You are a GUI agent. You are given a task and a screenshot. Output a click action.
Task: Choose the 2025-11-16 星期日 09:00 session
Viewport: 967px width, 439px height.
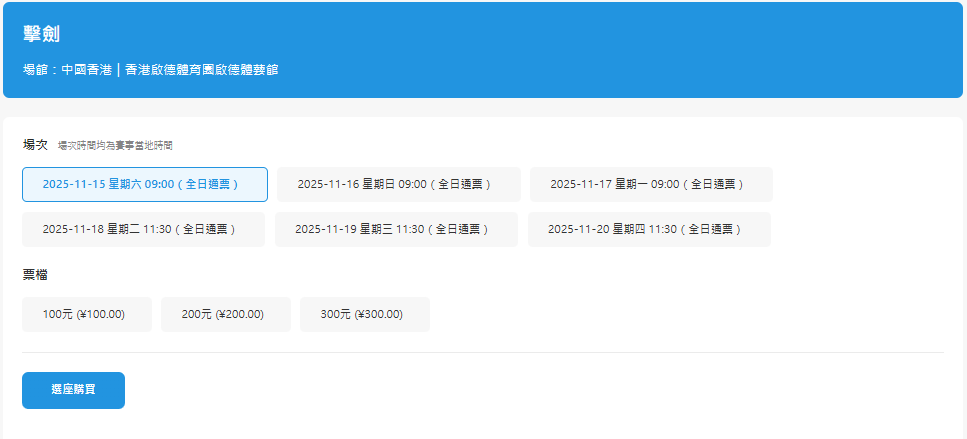click(x=398, y=184)
